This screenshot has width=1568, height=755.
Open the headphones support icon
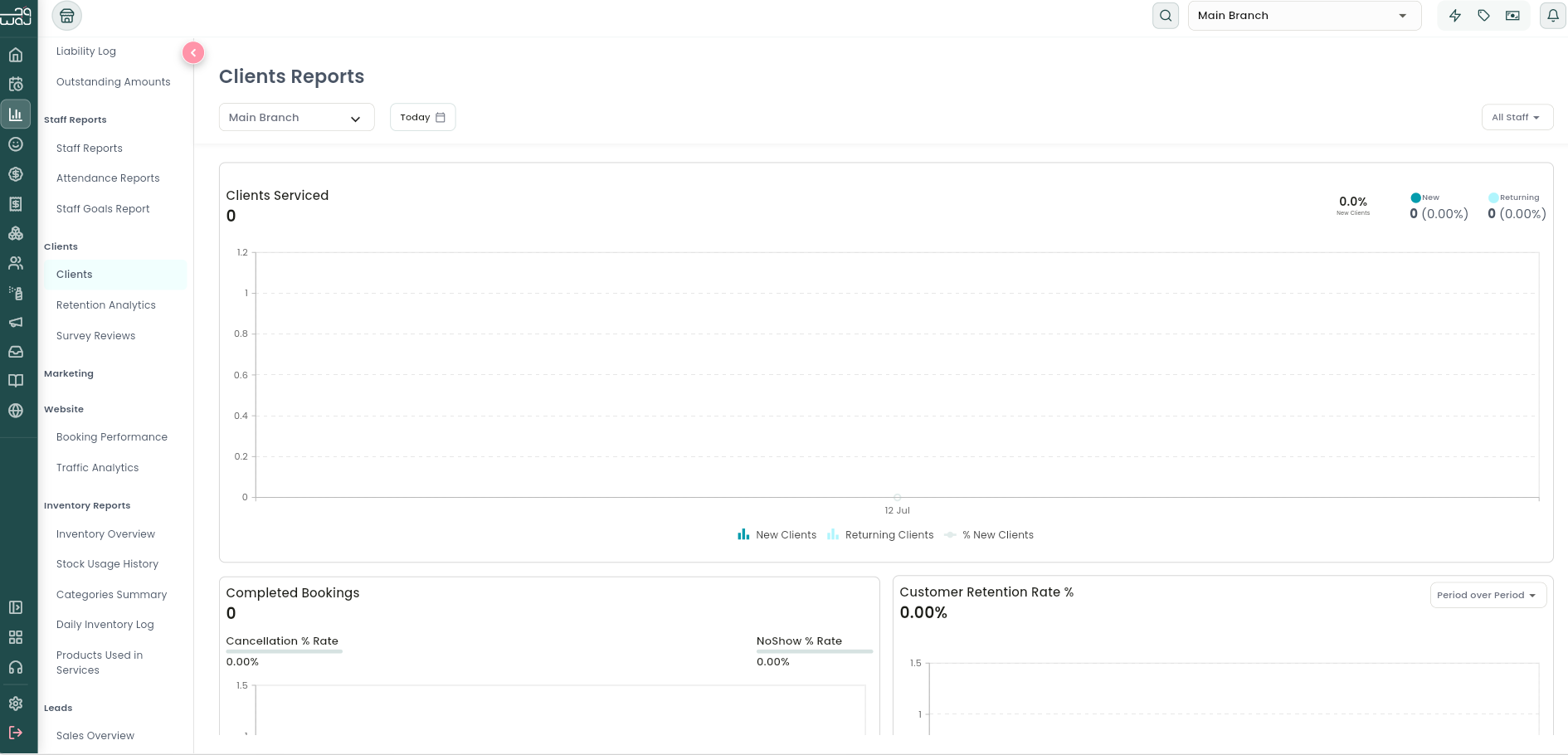pos(16,667)
